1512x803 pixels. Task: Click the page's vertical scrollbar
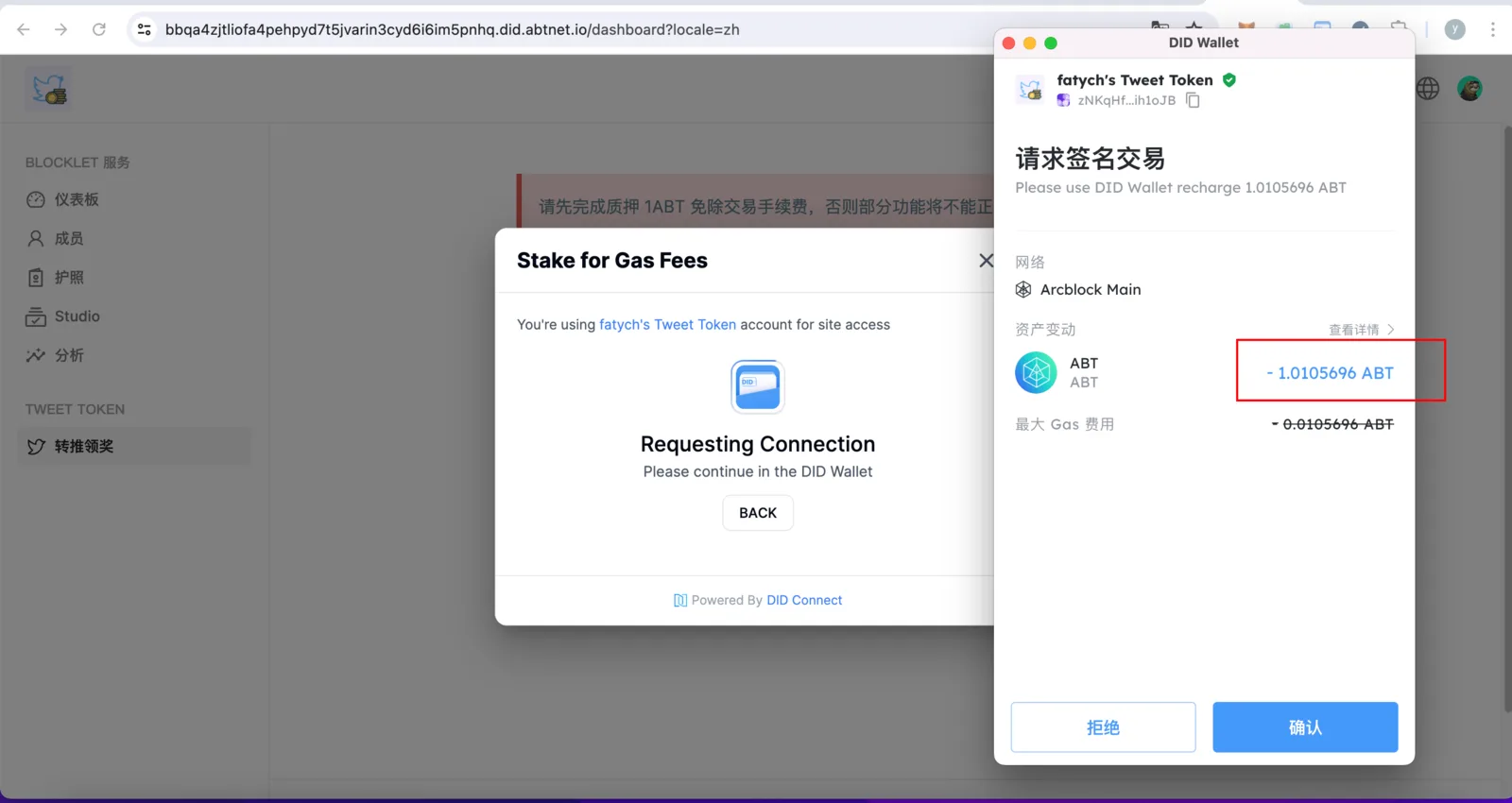(1507, 419)
